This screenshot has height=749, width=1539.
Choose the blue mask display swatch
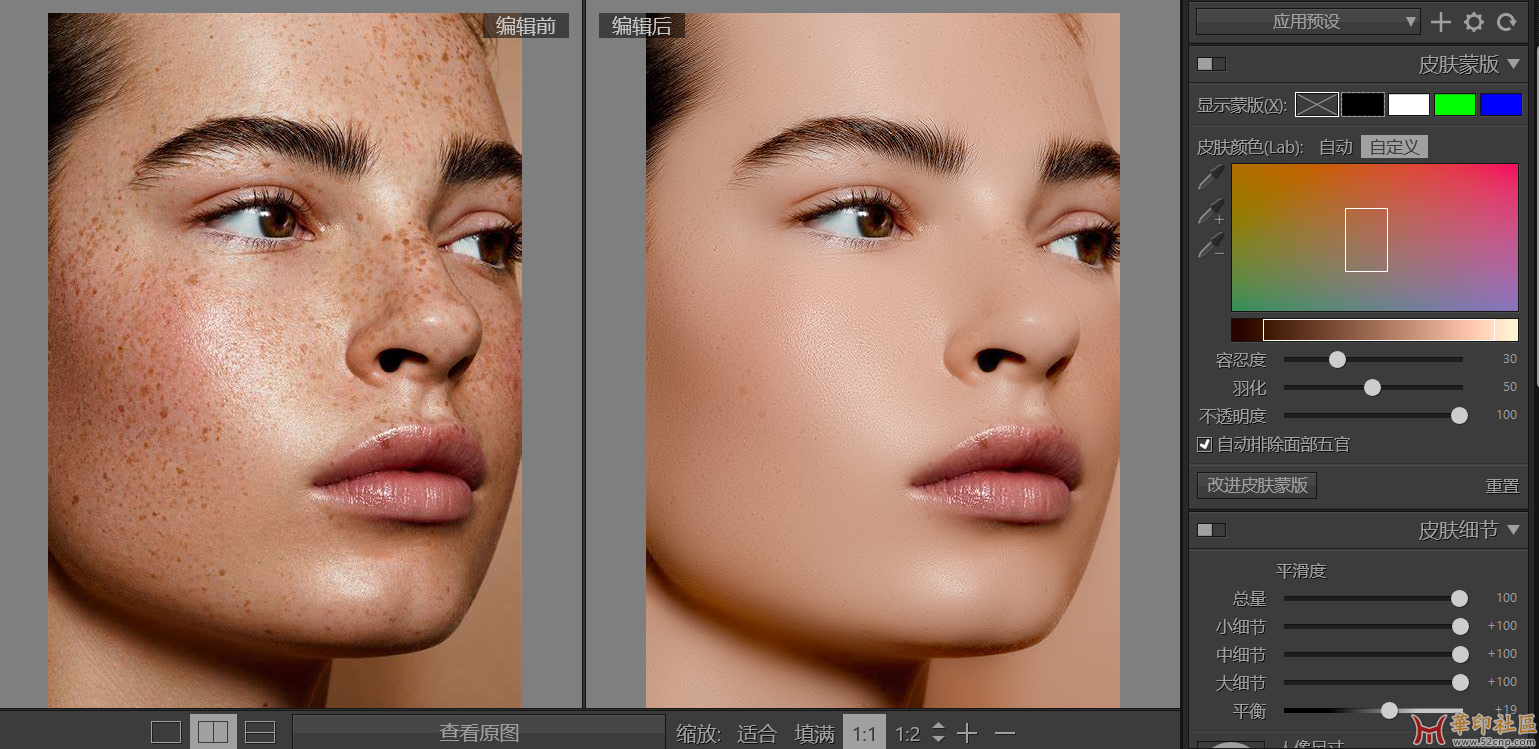1501,104
